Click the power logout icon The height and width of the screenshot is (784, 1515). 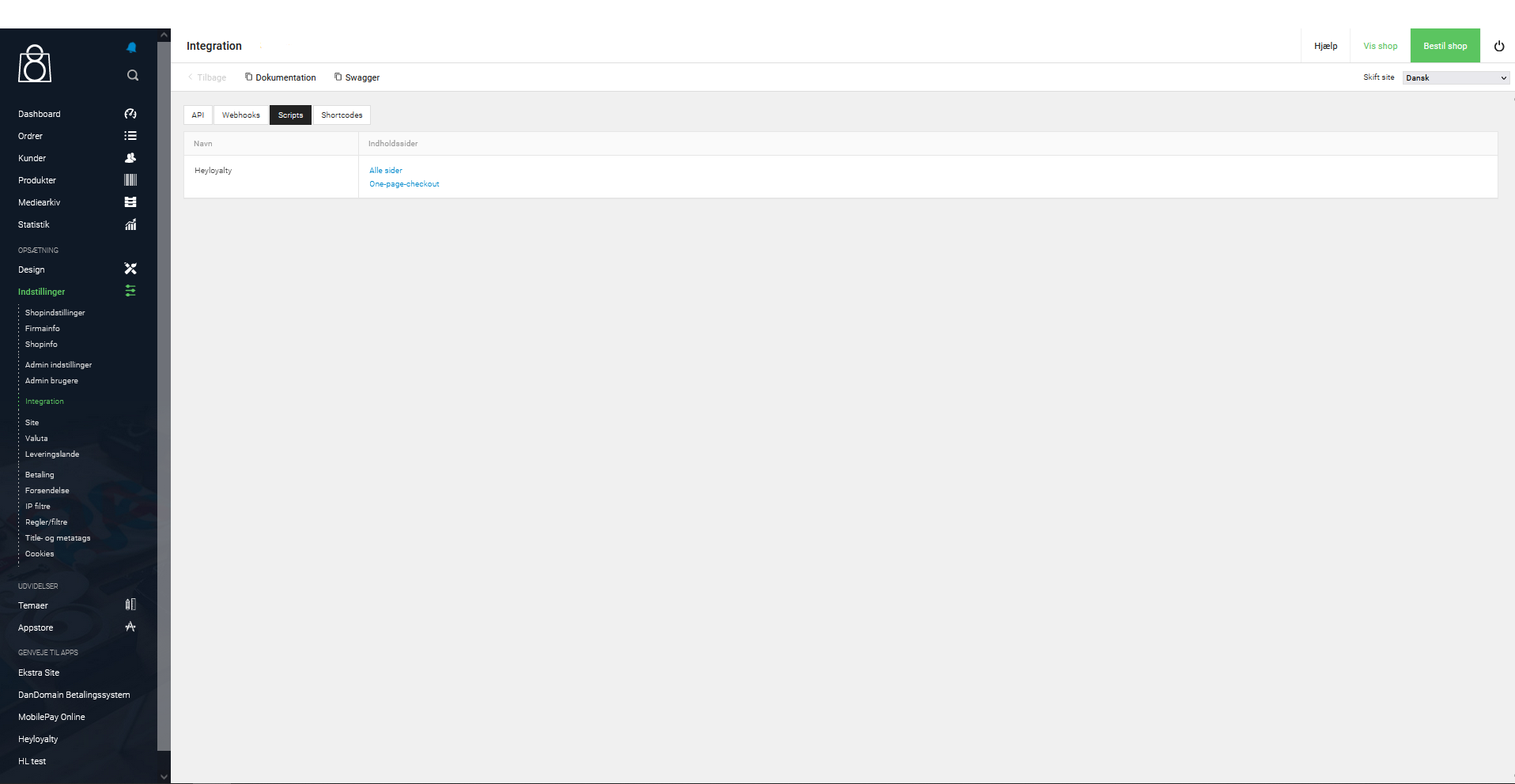[x=1498, y=46]
